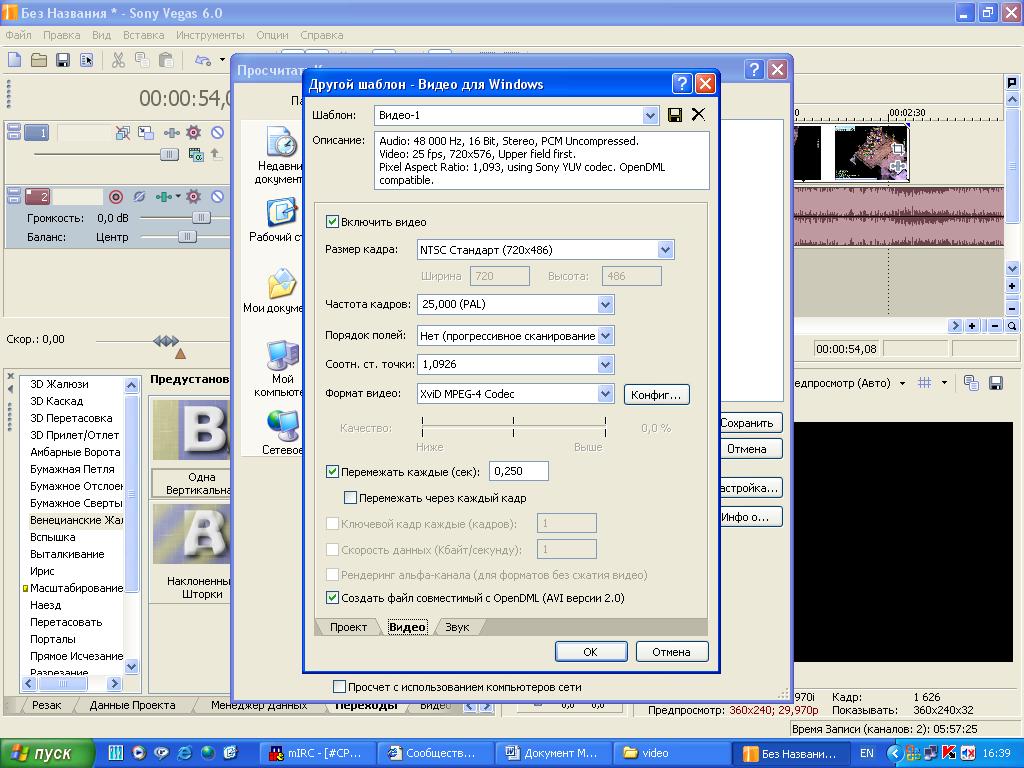1024x768 pixels.
Task: Open the Частота кадров dropdown
Action: coord(605,304)
